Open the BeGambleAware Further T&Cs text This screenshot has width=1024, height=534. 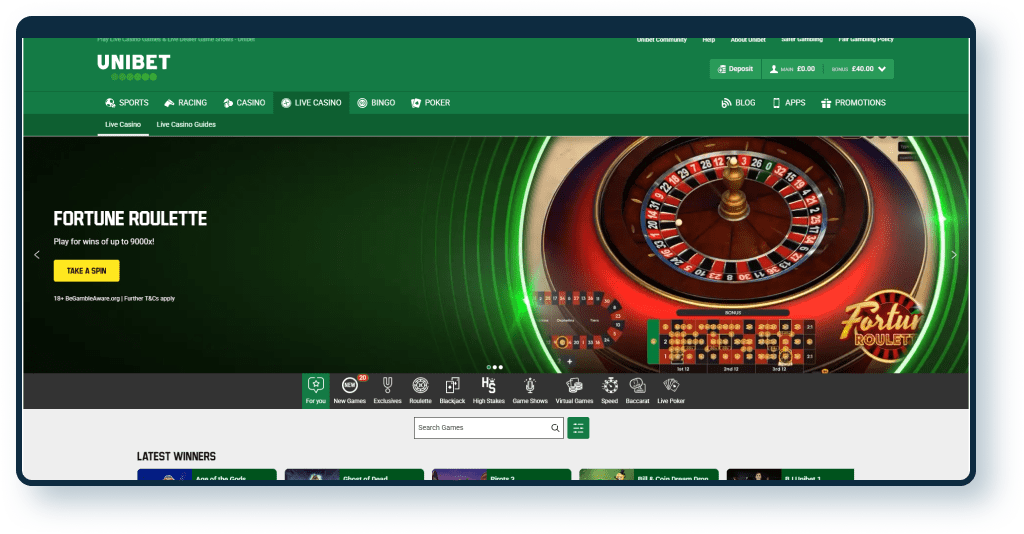click(x=114, y=298)
